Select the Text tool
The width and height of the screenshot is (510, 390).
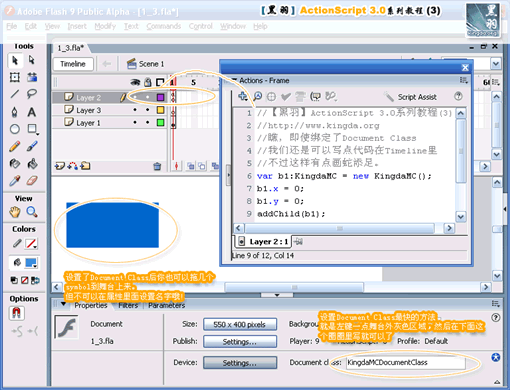click(32, 112)
